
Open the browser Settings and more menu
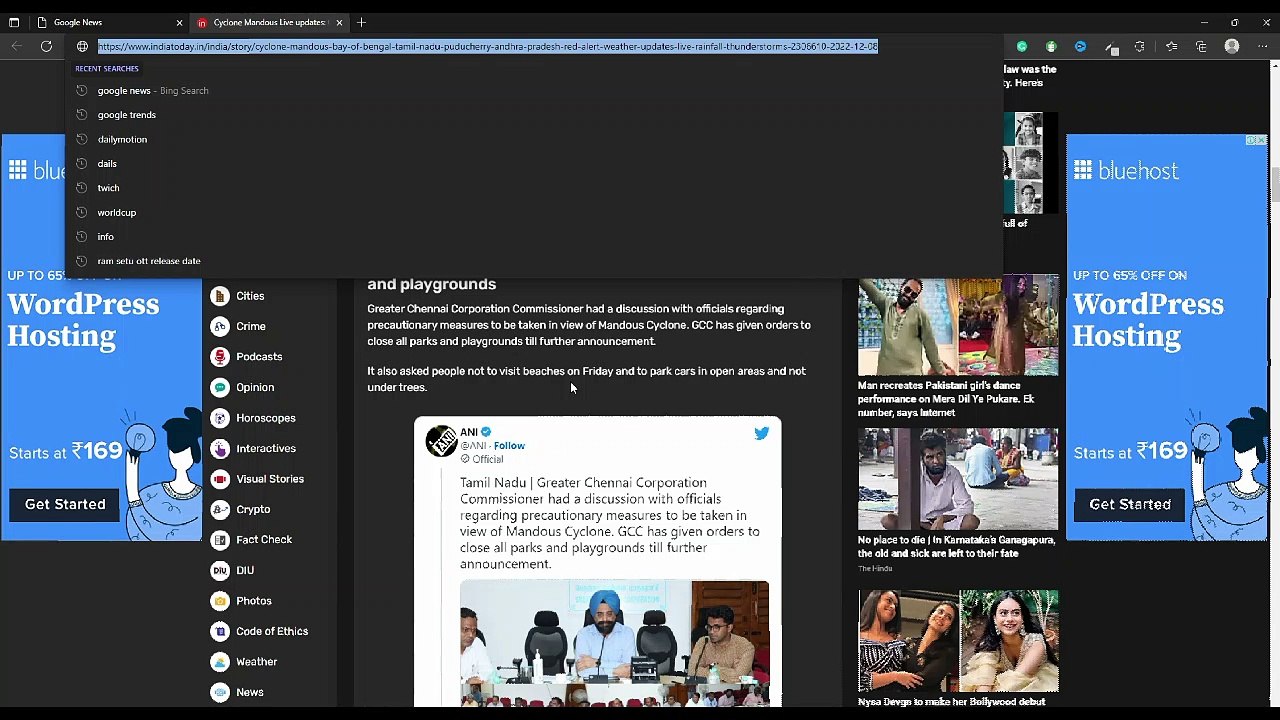coord(1262,46)
